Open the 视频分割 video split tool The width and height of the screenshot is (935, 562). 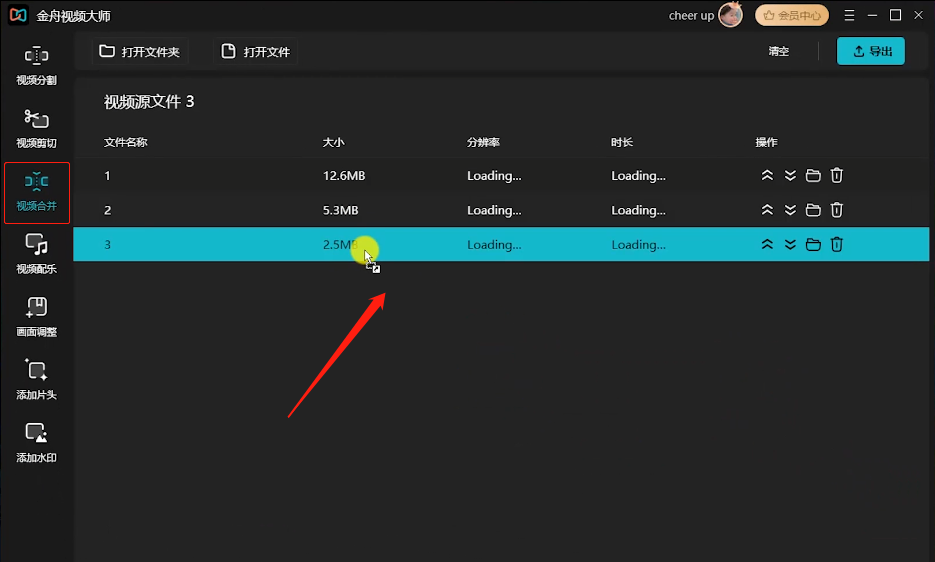[x=36, y=66]
